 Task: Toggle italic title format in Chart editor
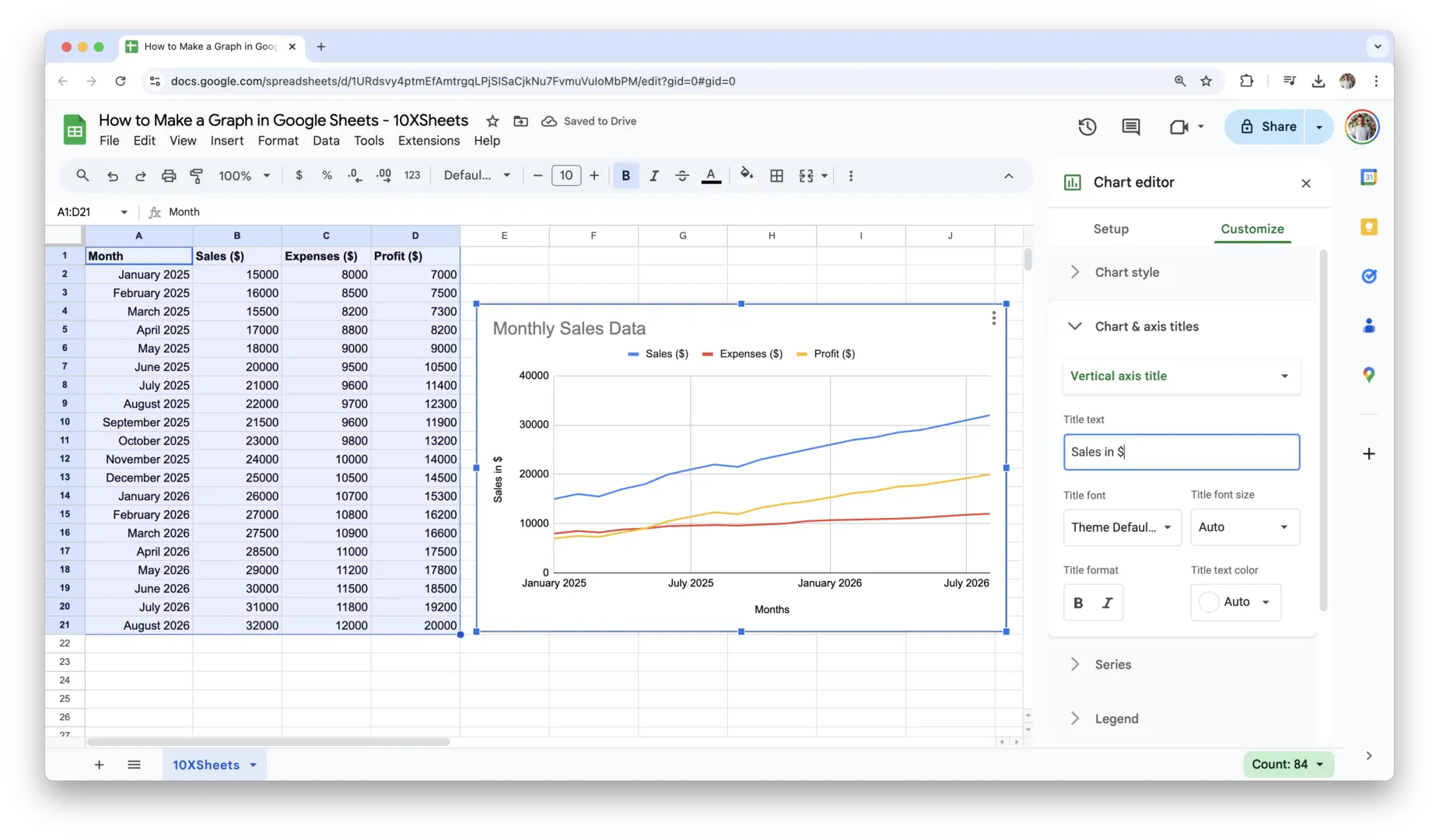pyautogui.click(x=1108, y=602)
